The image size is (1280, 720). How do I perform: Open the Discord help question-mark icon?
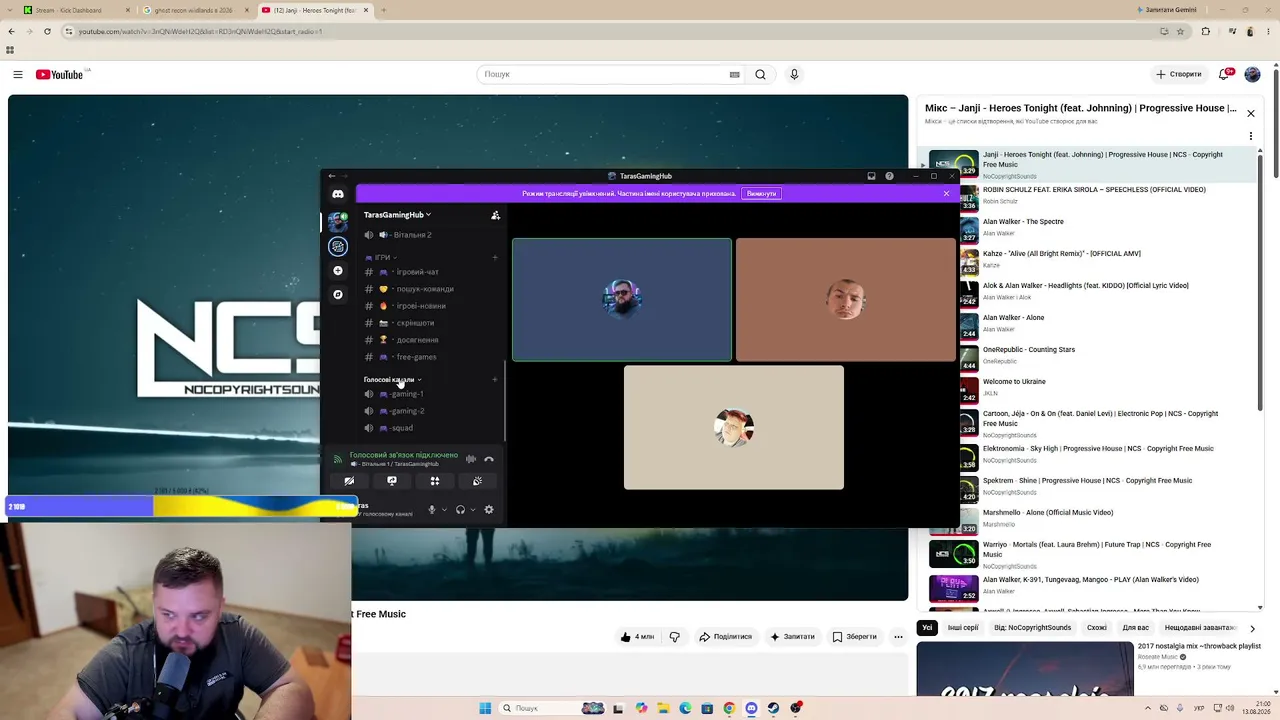pyautogui.click(x=889, y=176)
